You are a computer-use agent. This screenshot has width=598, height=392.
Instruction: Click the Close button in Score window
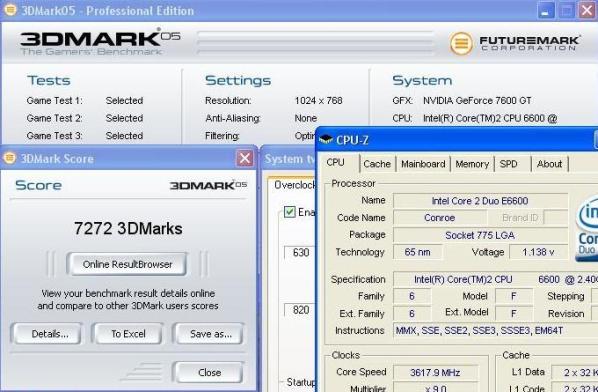tap(209, 372)
